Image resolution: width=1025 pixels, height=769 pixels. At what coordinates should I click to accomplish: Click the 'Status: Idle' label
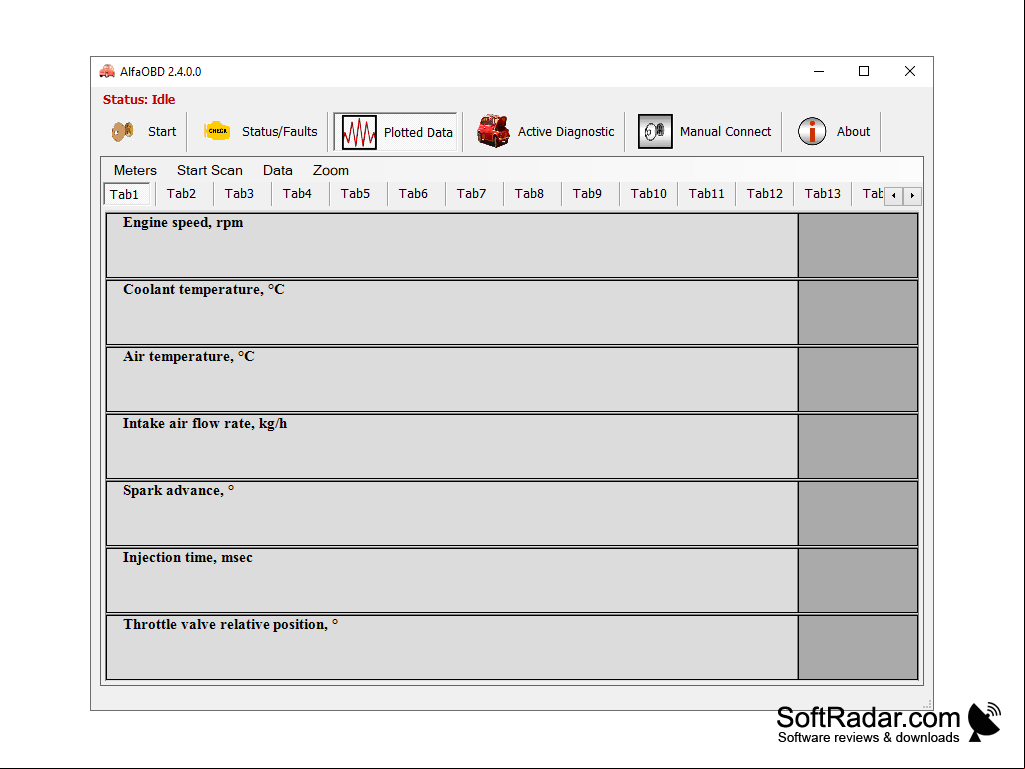point(139,99)
